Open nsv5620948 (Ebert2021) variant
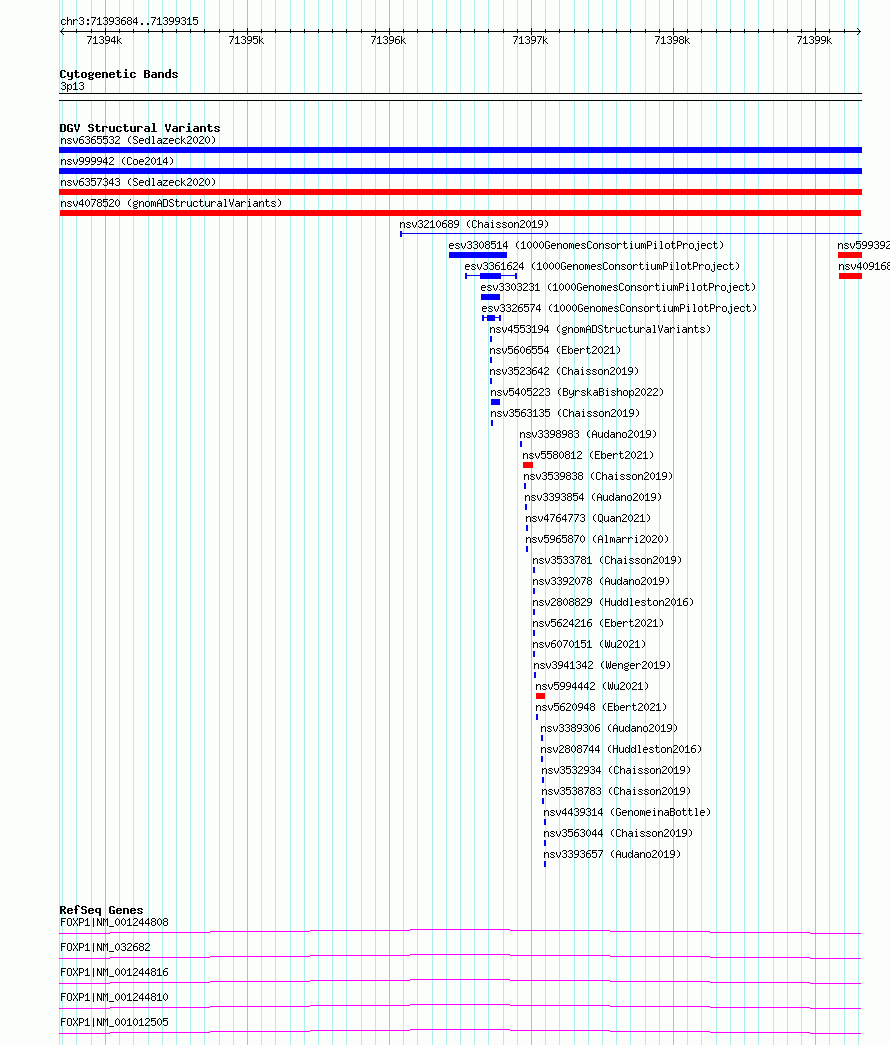890x1045 pixels. [x=601, y=707]
